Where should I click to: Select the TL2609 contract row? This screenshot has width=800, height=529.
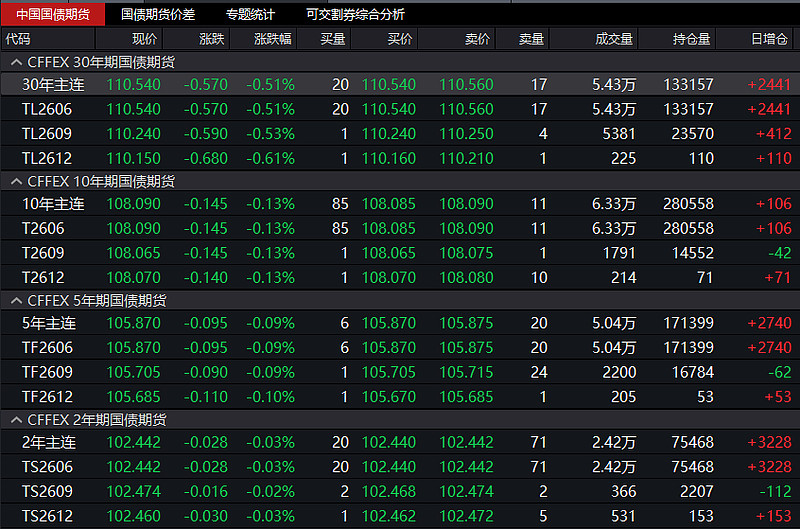coord(400,134)
